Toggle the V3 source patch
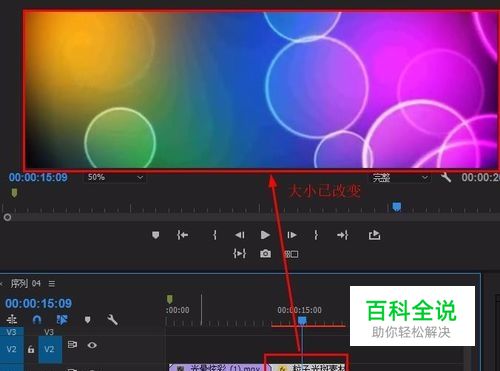This screenshot has height=371, width=500. click(11, 332)
